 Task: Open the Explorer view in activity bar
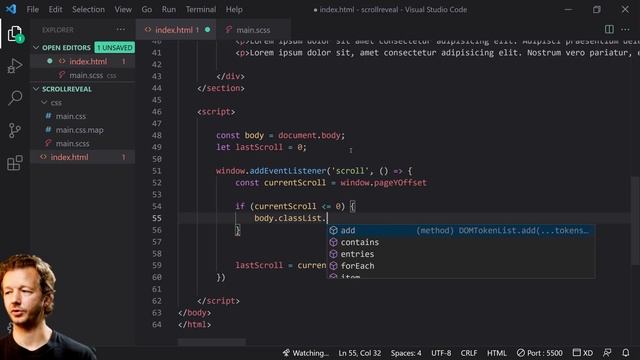(x=15, y=33)
